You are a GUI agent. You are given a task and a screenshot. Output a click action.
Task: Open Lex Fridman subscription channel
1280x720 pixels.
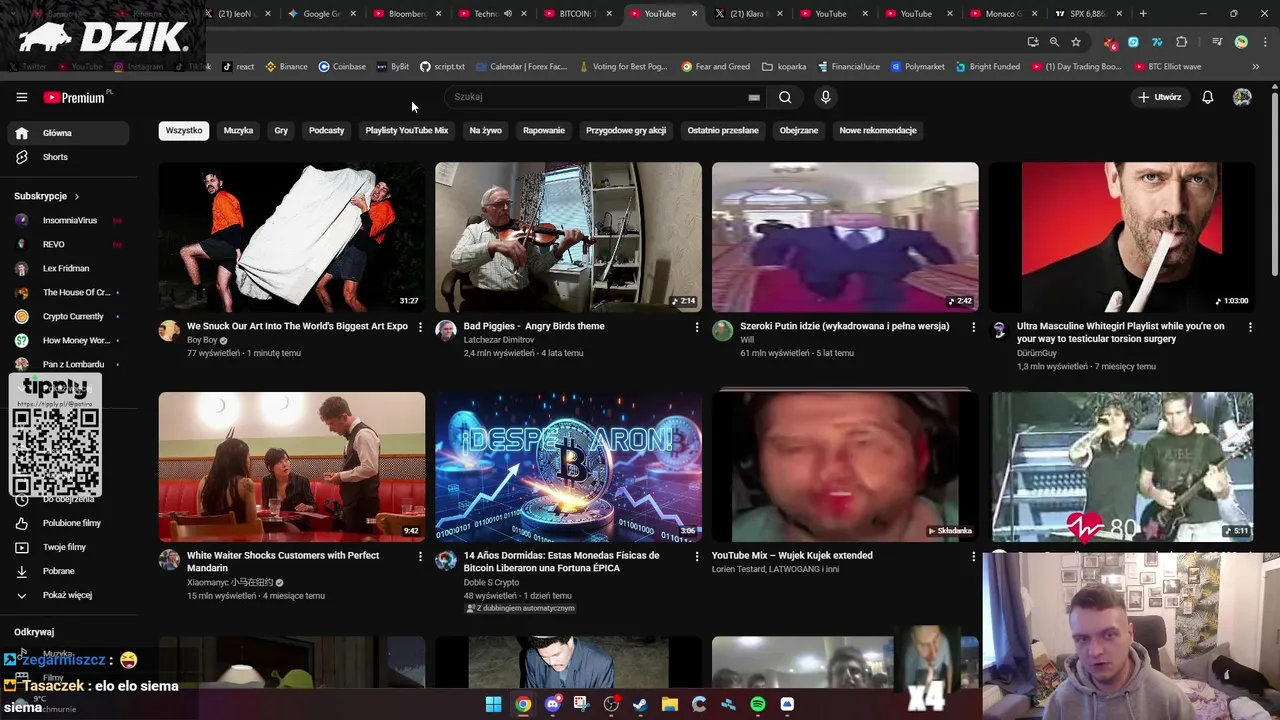pos(68,268)
